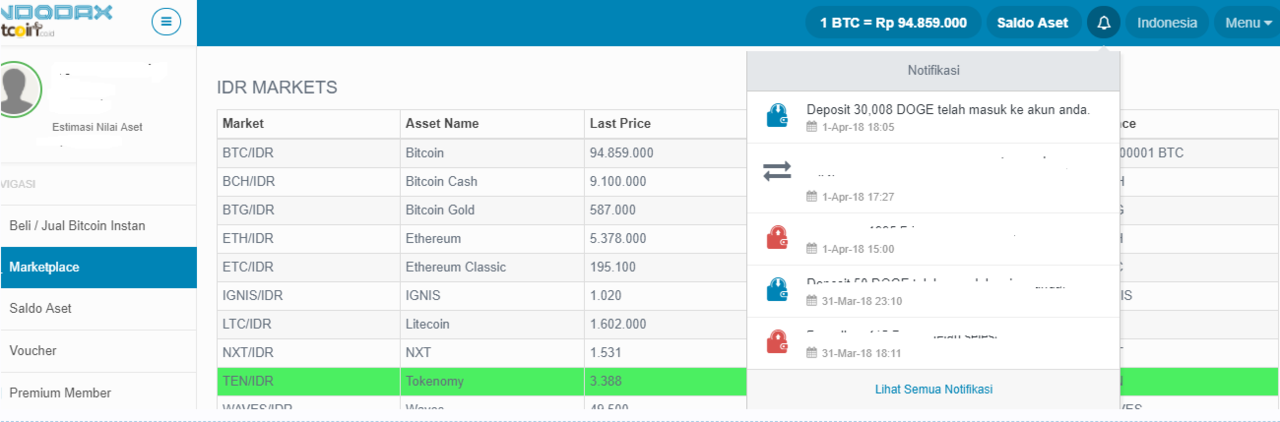
Task: Click the IDR MARKETS heading
Action: [277, 88]
